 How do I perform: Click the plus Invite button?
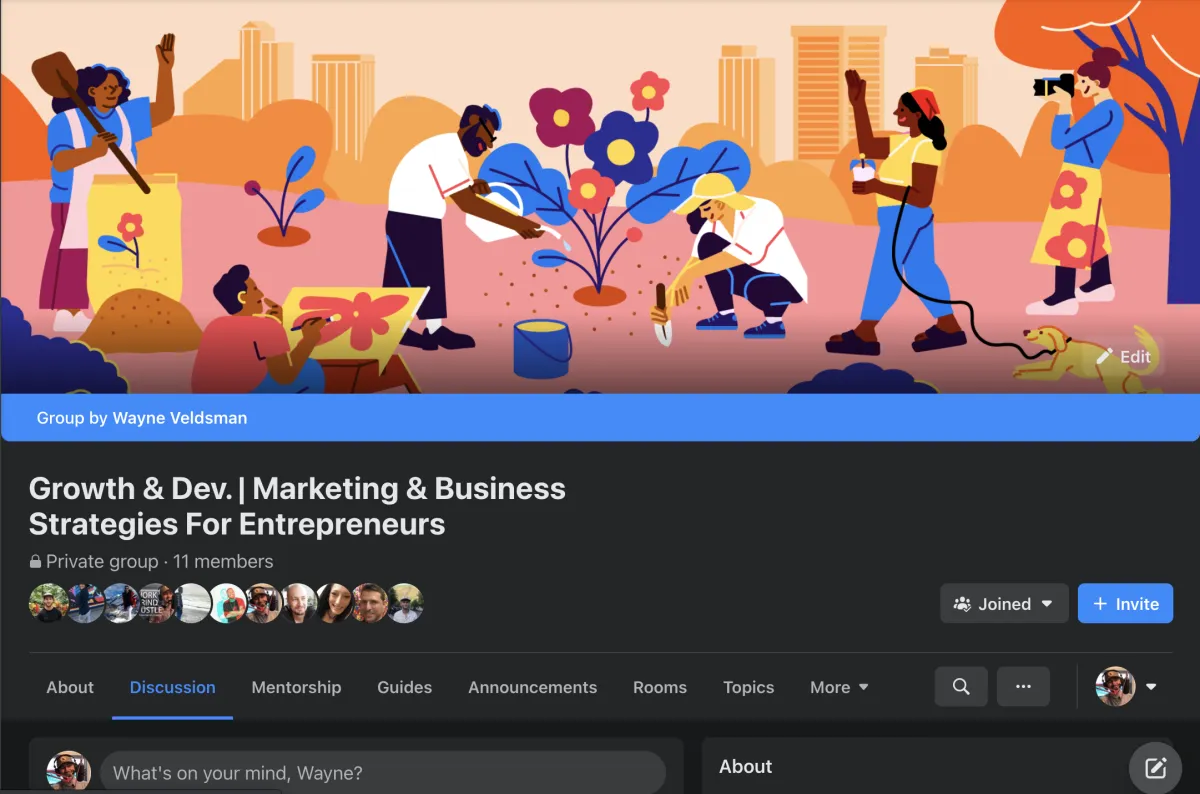coord(1125,604)
